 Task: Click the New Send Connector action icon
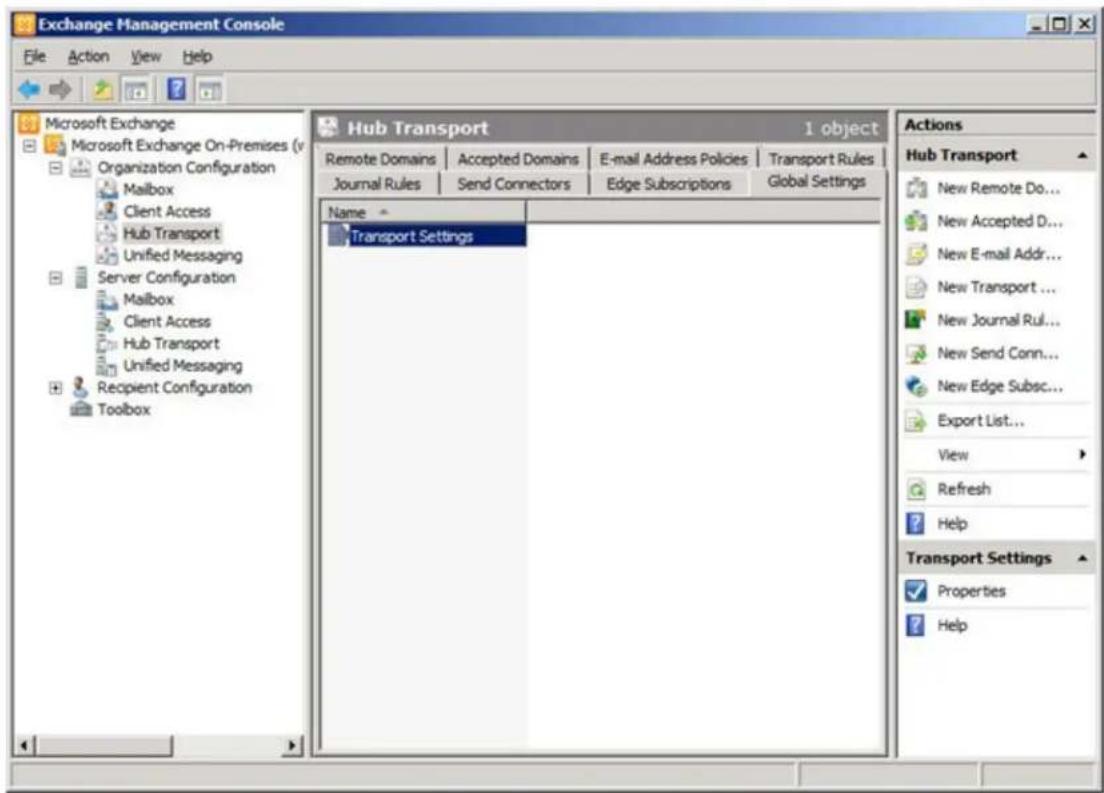click(x=916, y=354)
